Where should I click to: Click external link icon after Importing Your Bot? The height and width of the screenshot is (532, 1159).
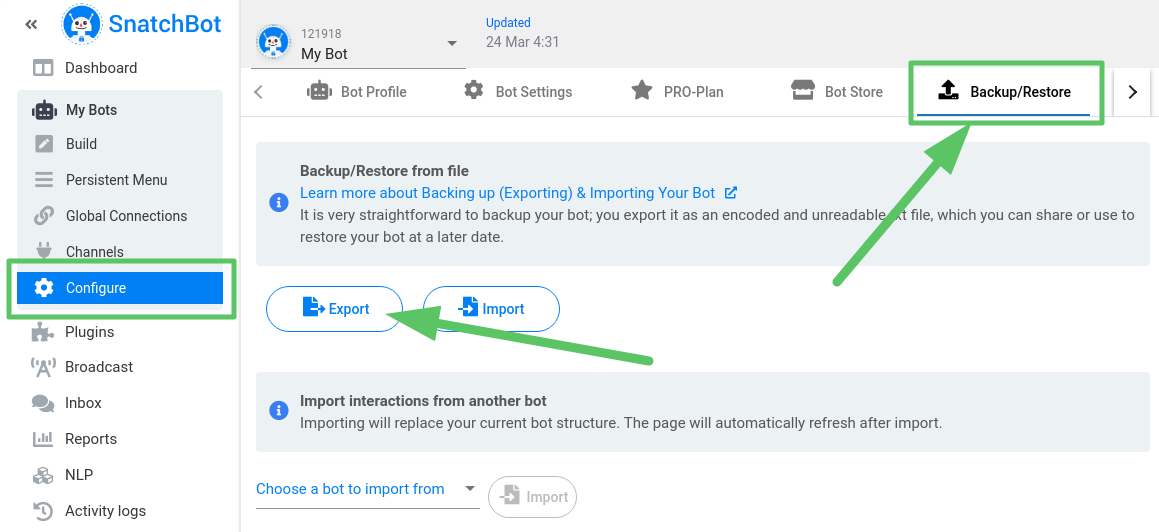coord(731,193)
